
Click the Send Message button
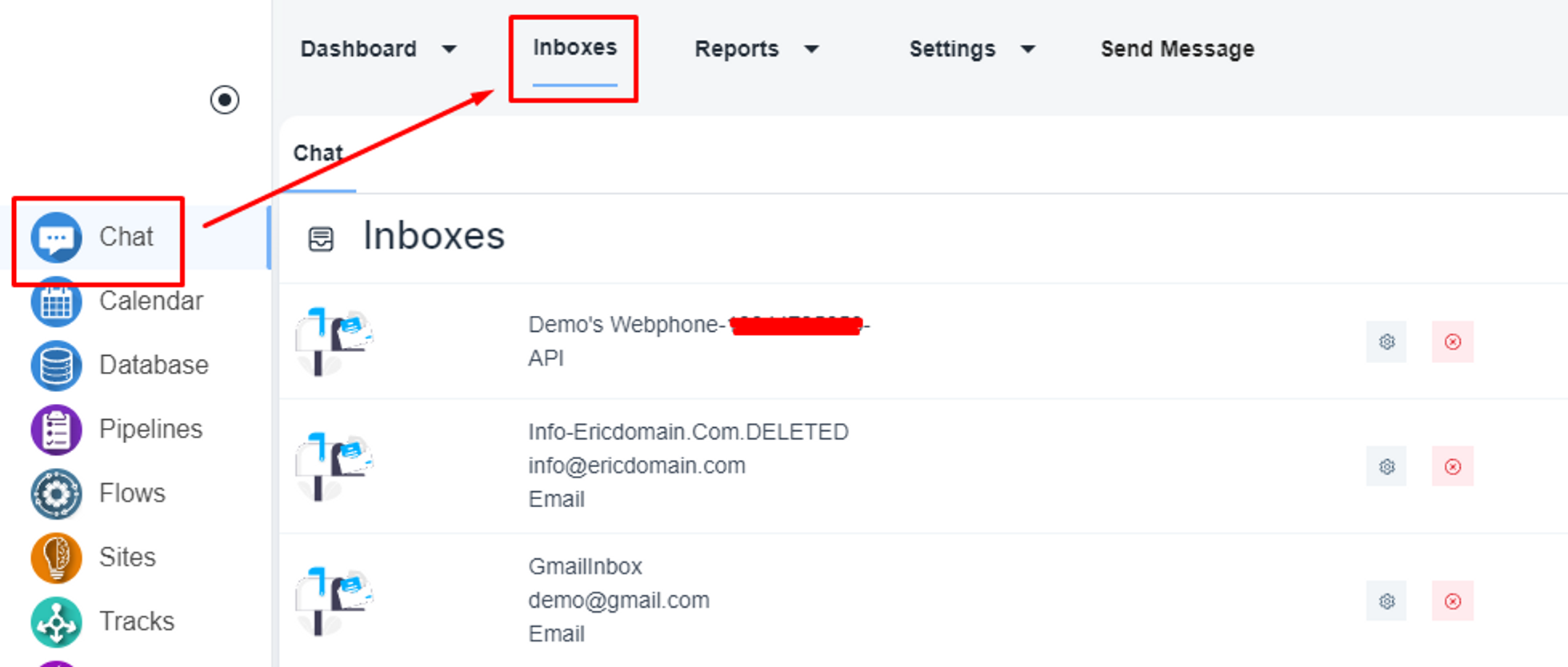click(x=1177, y=50)
